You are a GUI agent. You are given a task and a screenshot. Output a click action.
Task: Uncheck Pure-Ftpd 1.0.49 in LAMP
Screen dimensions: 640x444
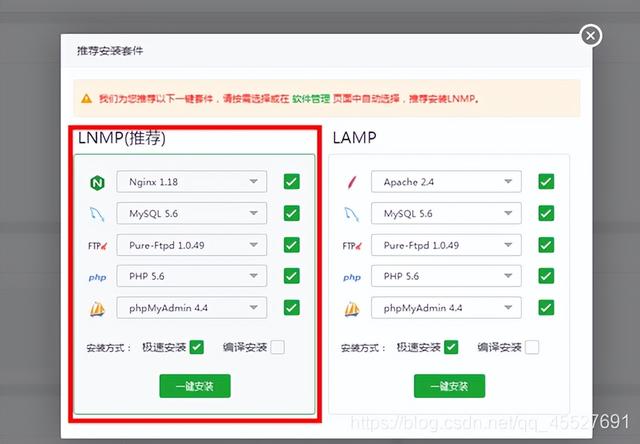[546, 245]
